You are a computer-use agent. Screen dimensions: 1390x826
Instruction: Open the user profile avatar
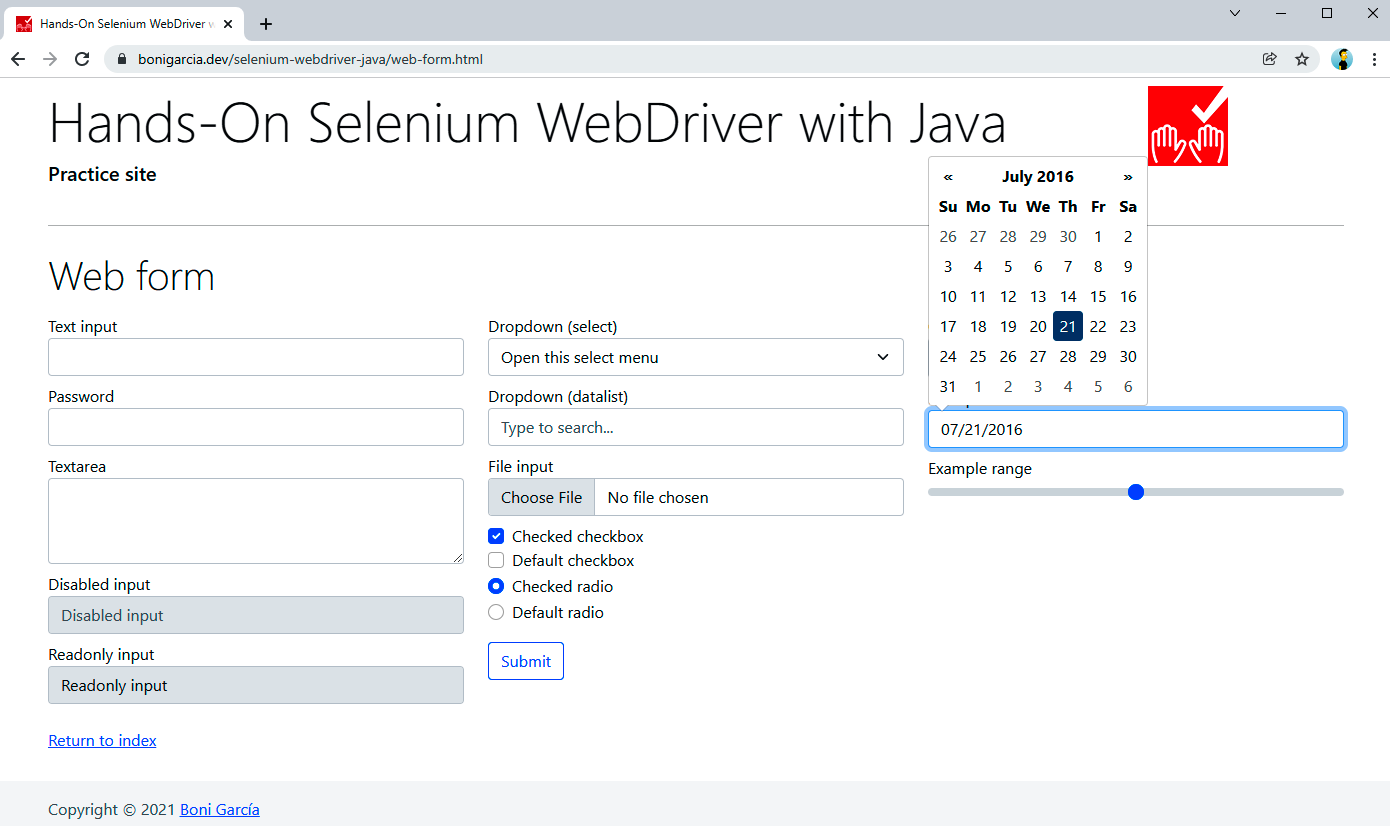pyautogui.click(x=1342, y=59)
